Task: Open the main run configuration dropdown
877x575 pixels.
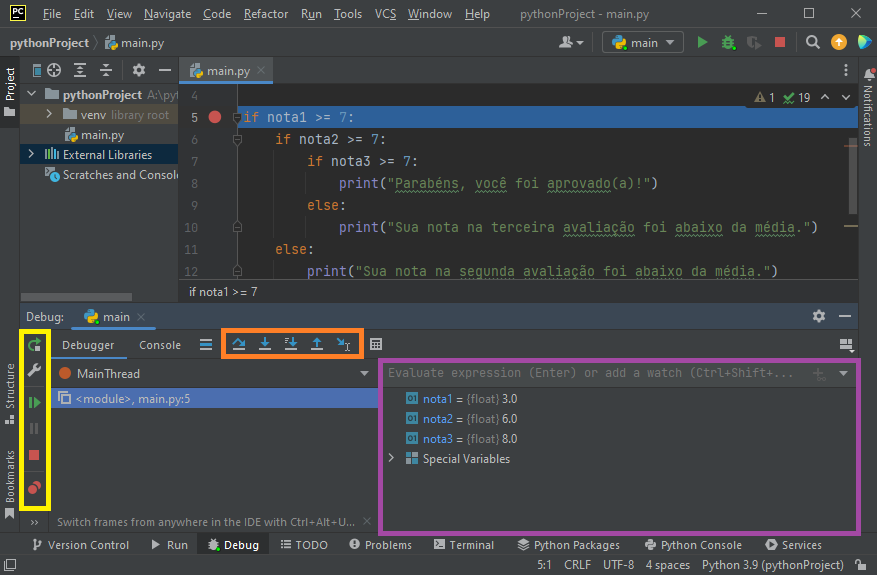Action: (x=643, y=42)
